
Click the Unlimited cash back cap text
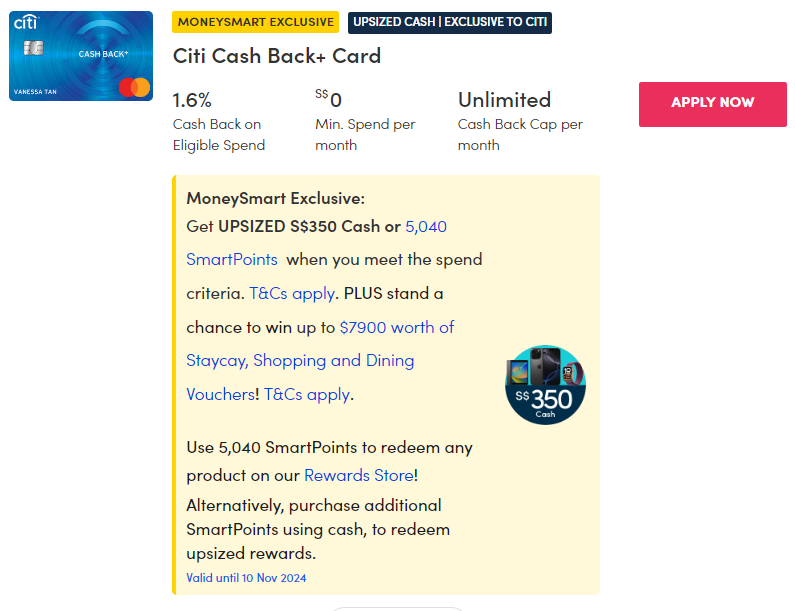(x=504, y=100)
